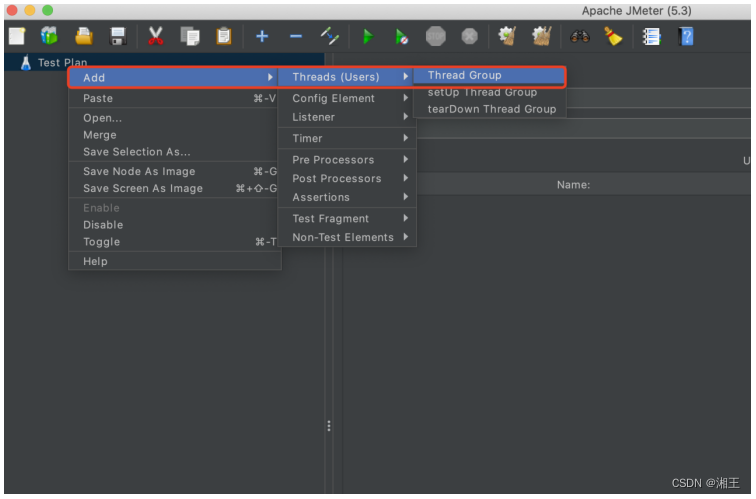
Task: Expand the Test Fragment submenu
Action: [x=347, y=218]
